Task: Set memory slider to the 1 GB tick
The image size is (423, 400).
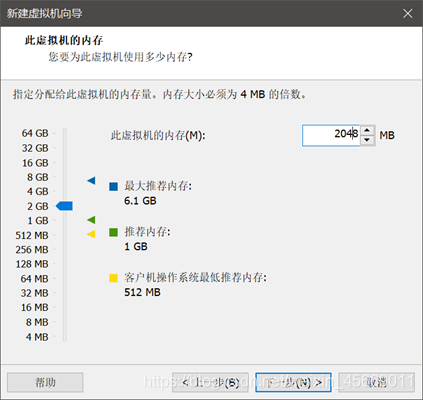Action: [x=65, y=221]
